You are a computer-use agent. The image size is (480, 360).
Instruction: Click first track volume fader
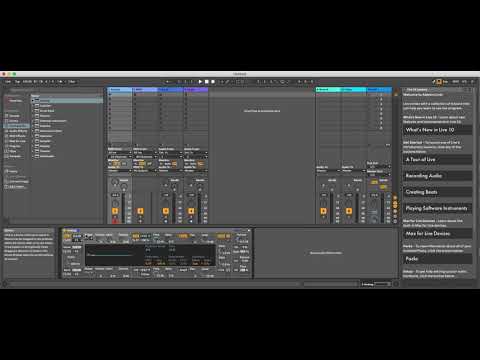pos(124,207)
